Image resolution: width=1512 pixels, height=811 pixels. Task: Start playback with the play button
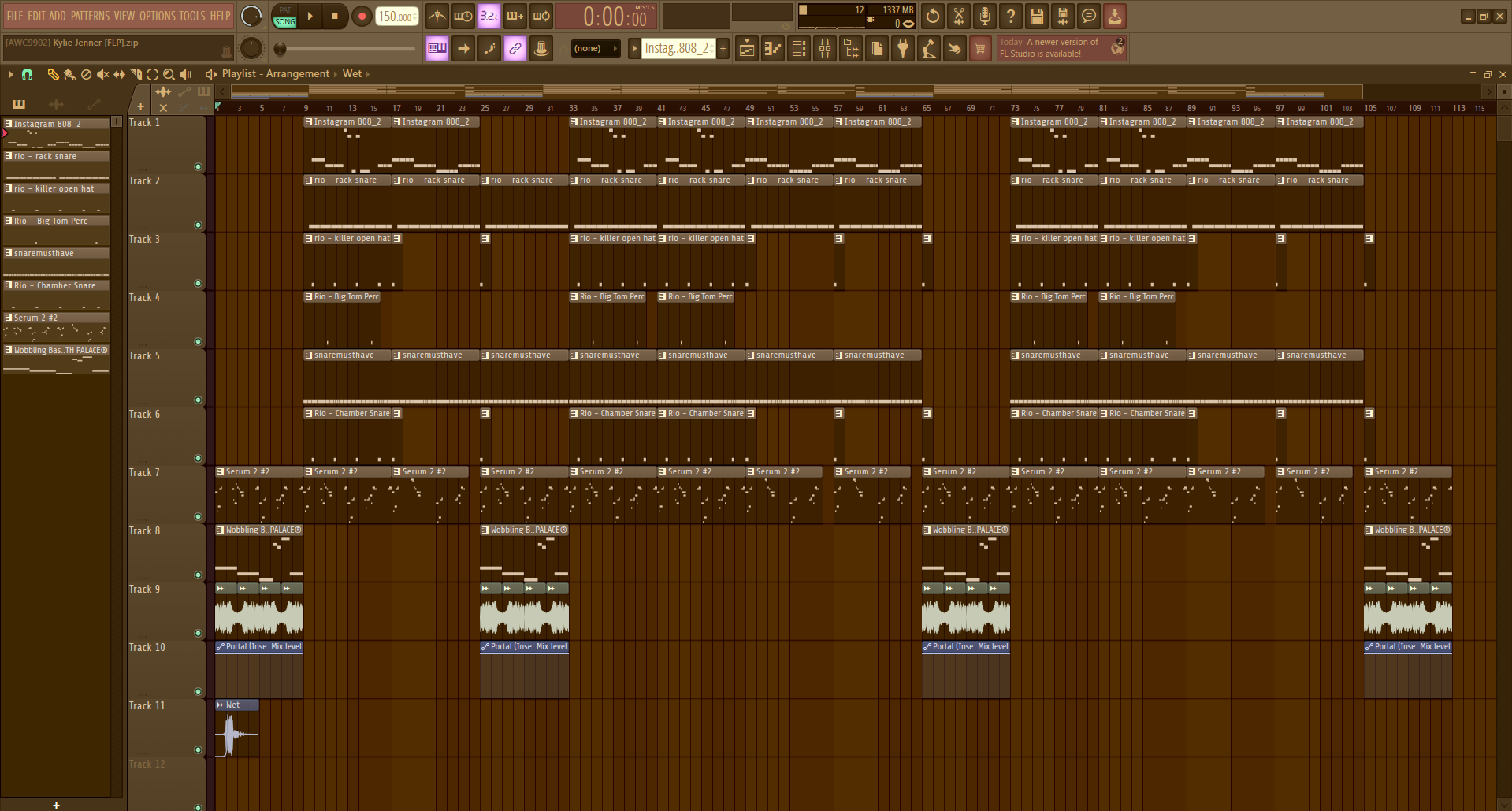(x=310, y=16)
